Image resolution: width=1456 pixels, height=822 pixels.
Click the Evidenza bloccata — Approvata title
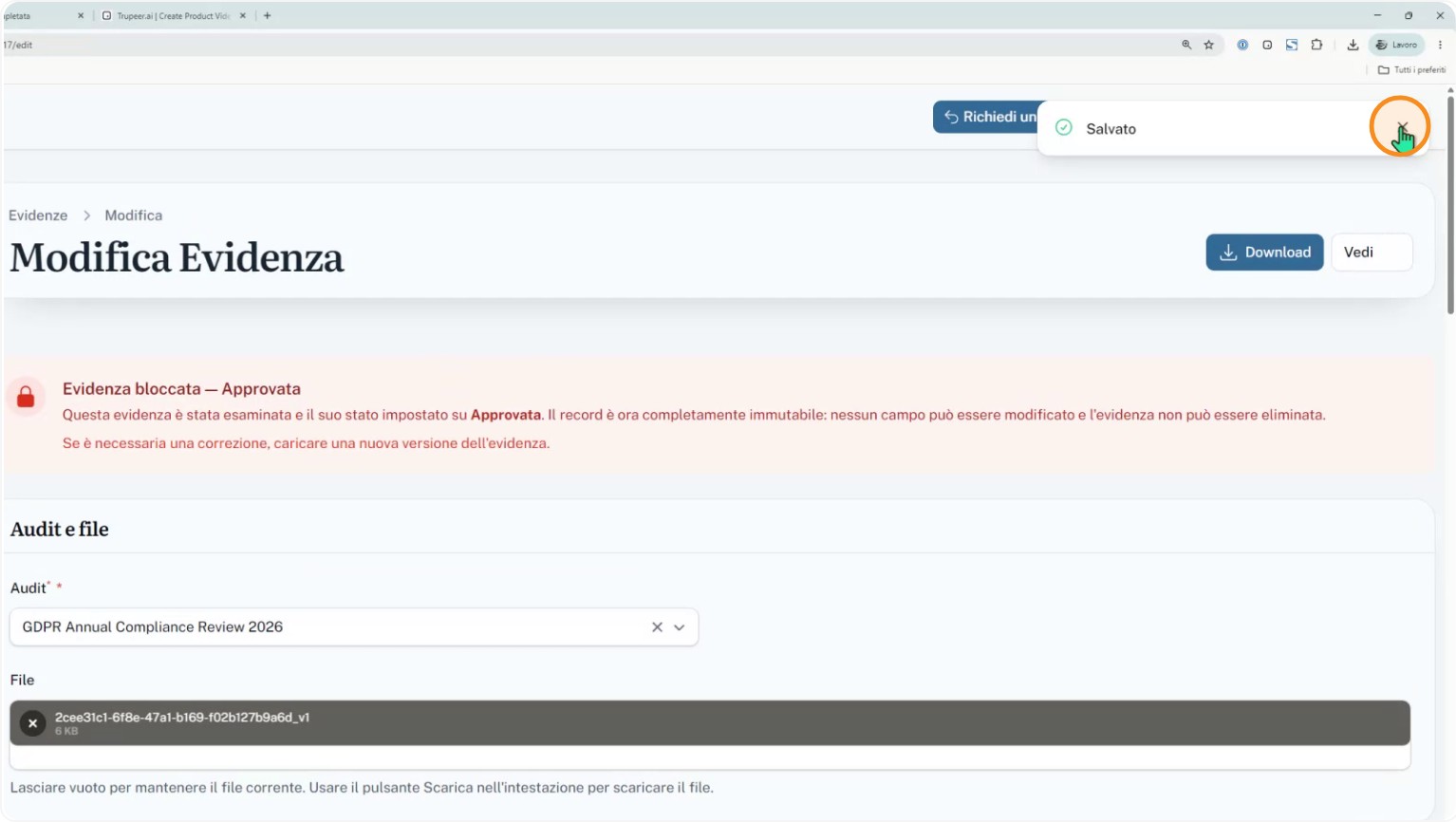tap(181, 389)
